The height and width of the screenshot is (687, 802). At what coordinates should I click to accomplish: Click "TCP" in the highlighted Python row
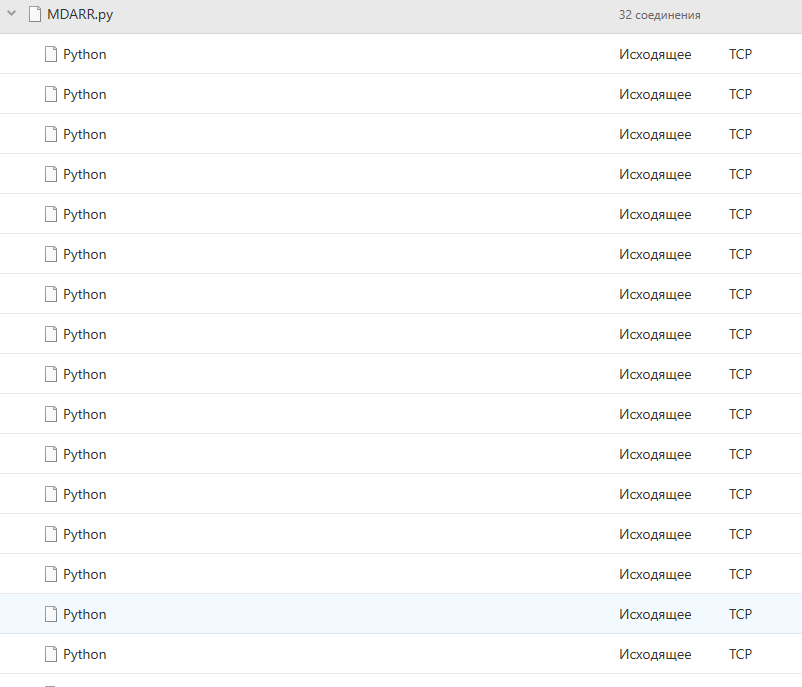[740, 614]
